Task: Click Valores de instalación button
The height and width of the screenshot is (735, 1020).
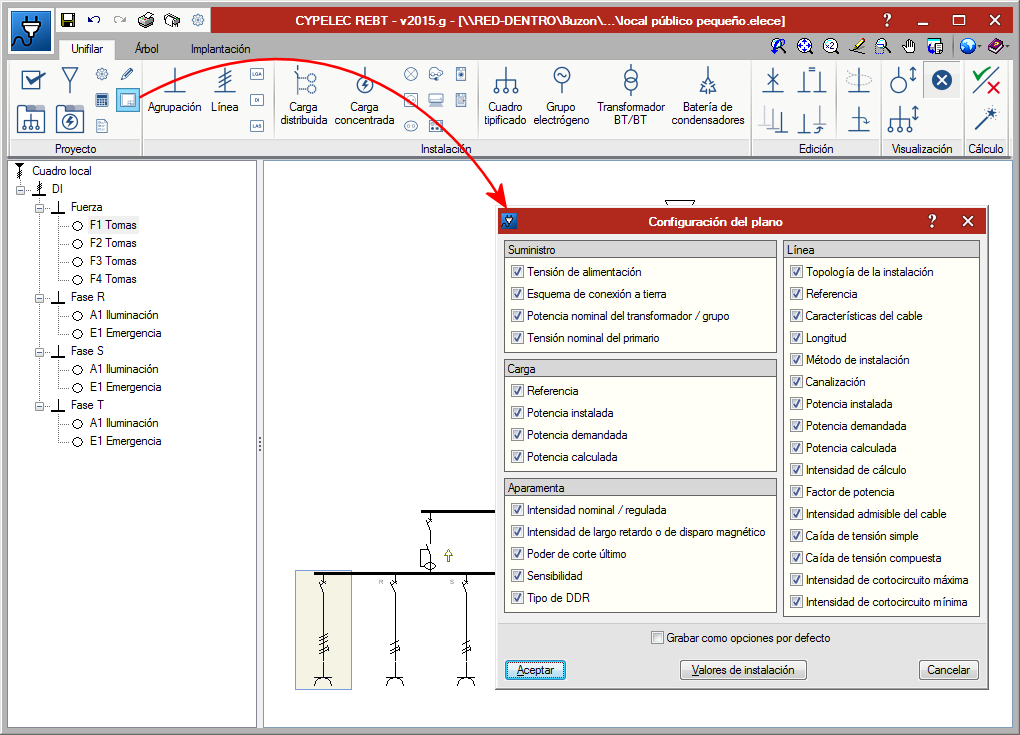Action: [x=743, y=670]
